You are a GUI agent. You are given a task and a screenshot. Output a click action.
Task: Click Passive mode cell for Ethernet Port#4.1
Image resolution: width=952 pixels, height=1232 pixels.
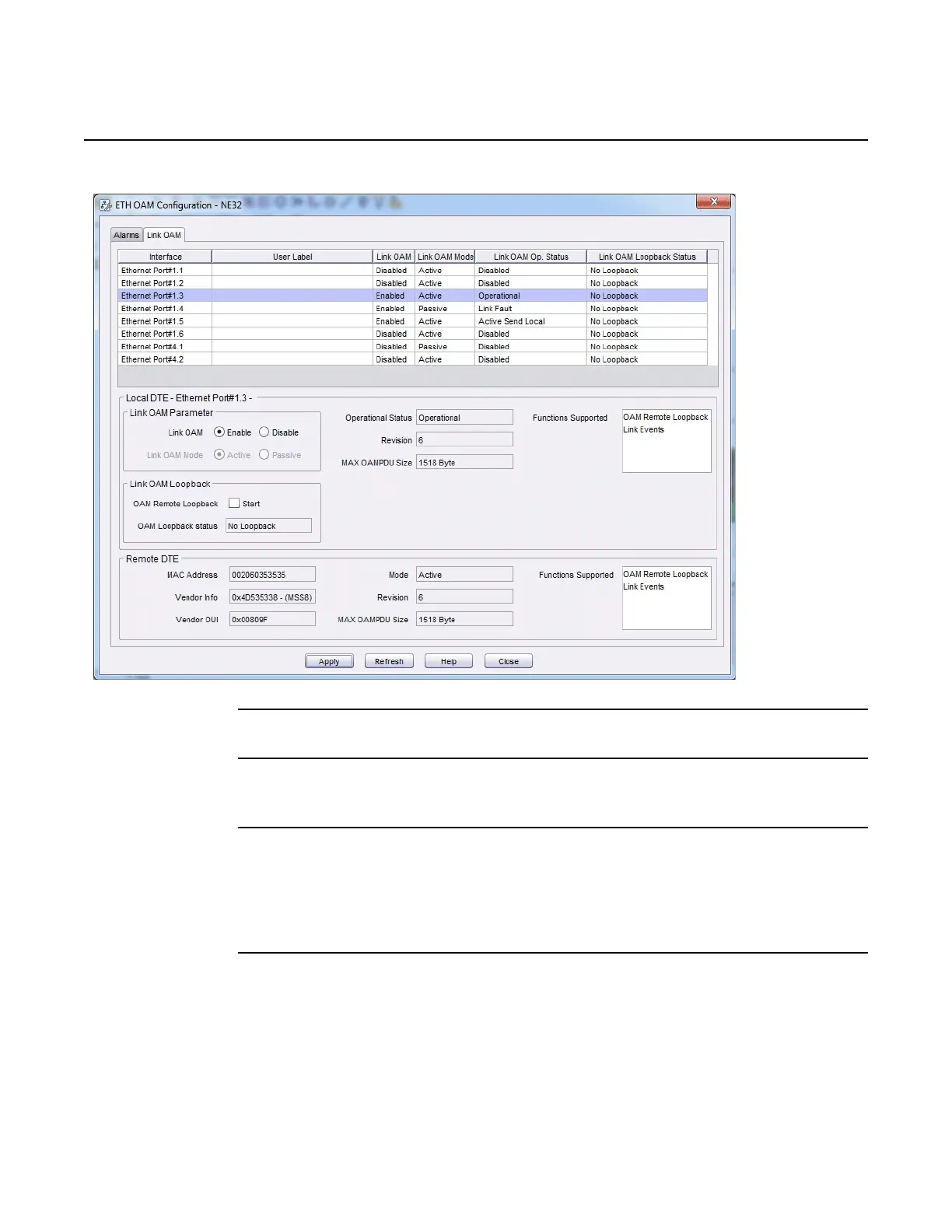(x=445, y=347)
